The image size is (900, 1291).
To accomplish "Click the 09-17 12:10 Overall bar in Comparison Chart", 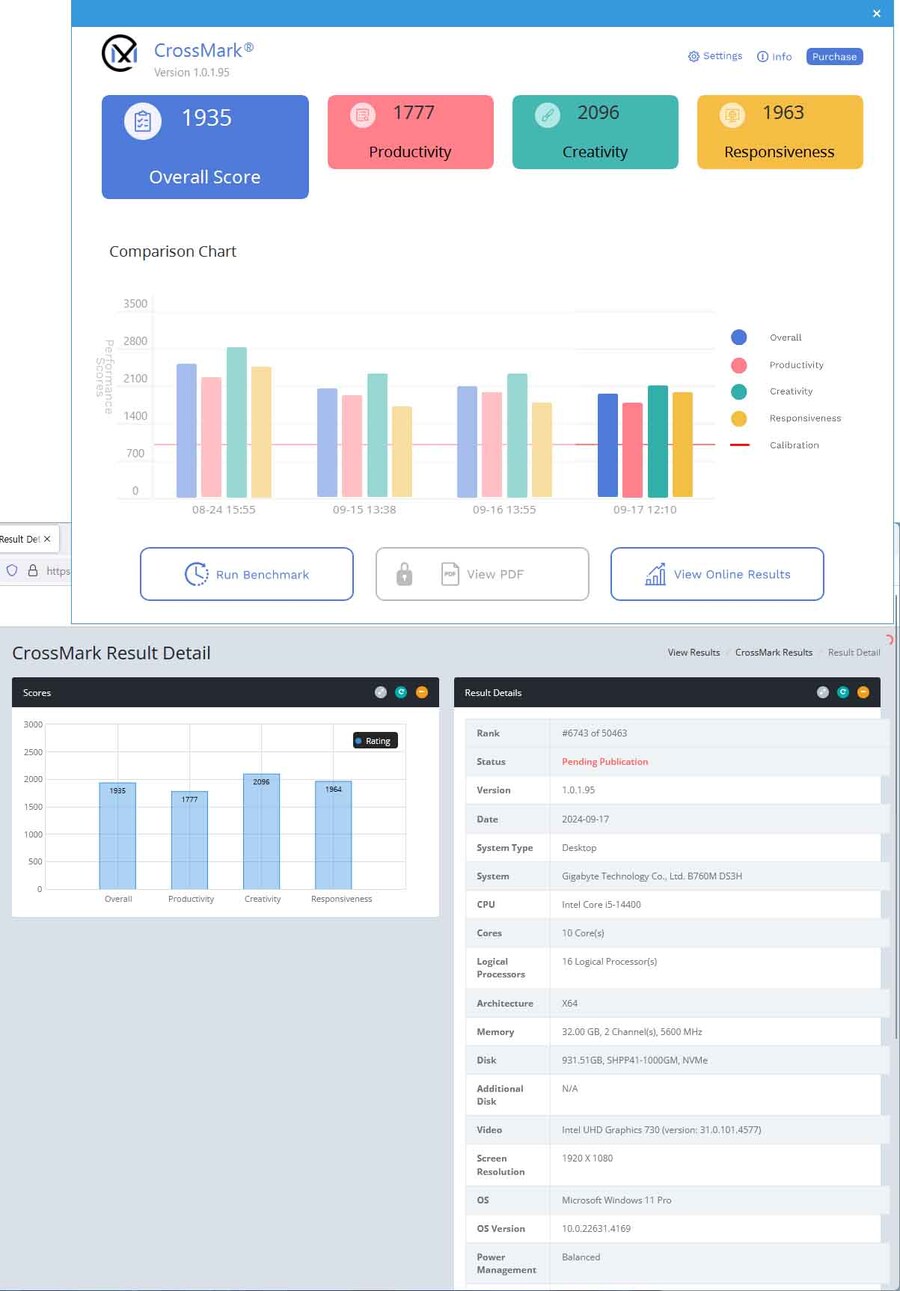I will 608,446.
